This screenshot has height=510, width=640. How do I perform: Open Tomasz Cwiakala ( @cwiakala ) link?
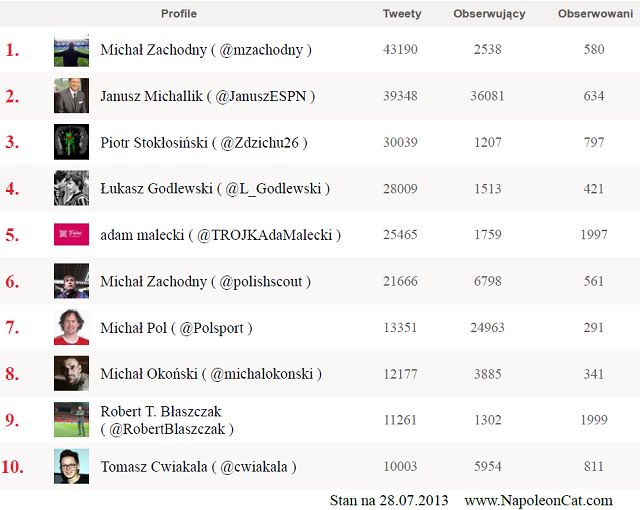[x=198, y=467]
